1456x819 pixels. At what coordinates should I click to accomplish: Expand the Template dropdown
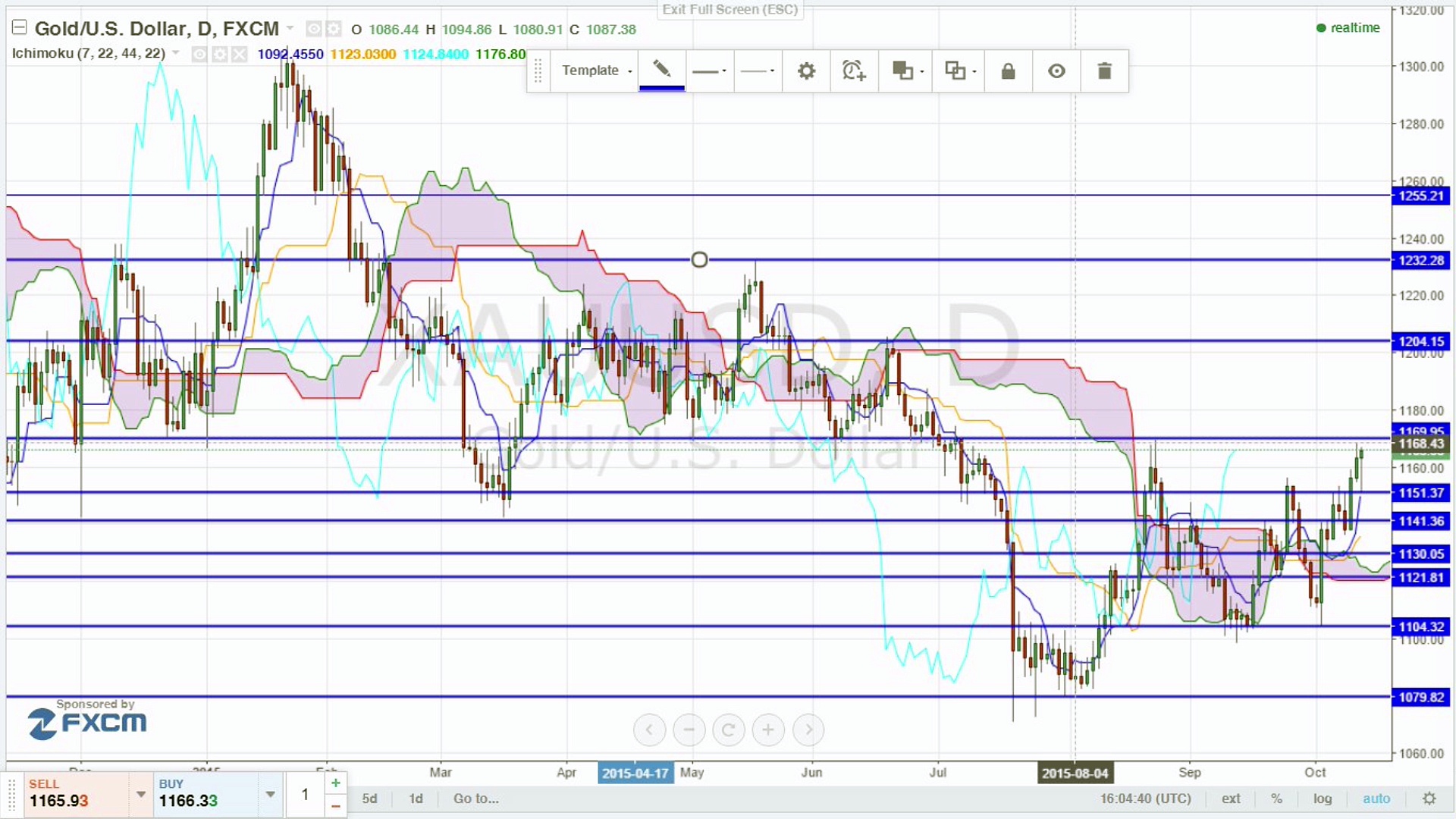click(596, 71)
